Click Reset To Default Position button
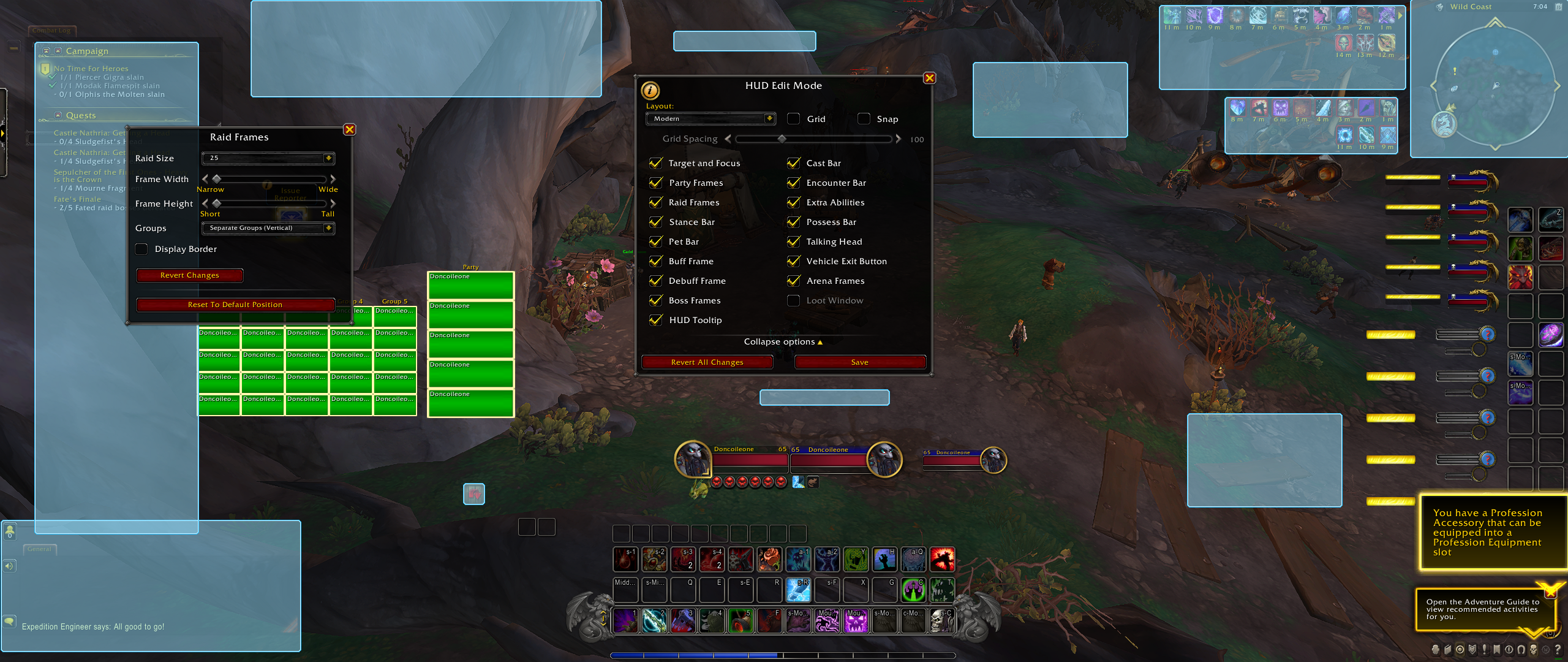The width and height of the screenshot is (1568, 662). [x=234, y=304]
